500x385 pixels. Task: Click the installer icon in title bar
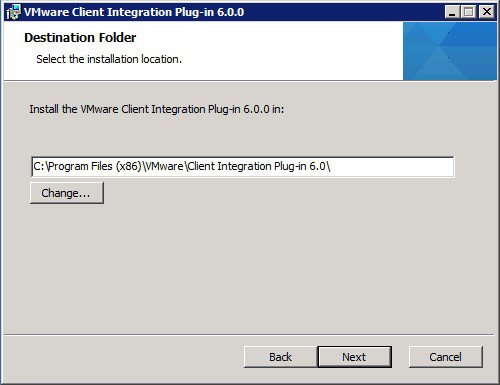pos(13,12)
